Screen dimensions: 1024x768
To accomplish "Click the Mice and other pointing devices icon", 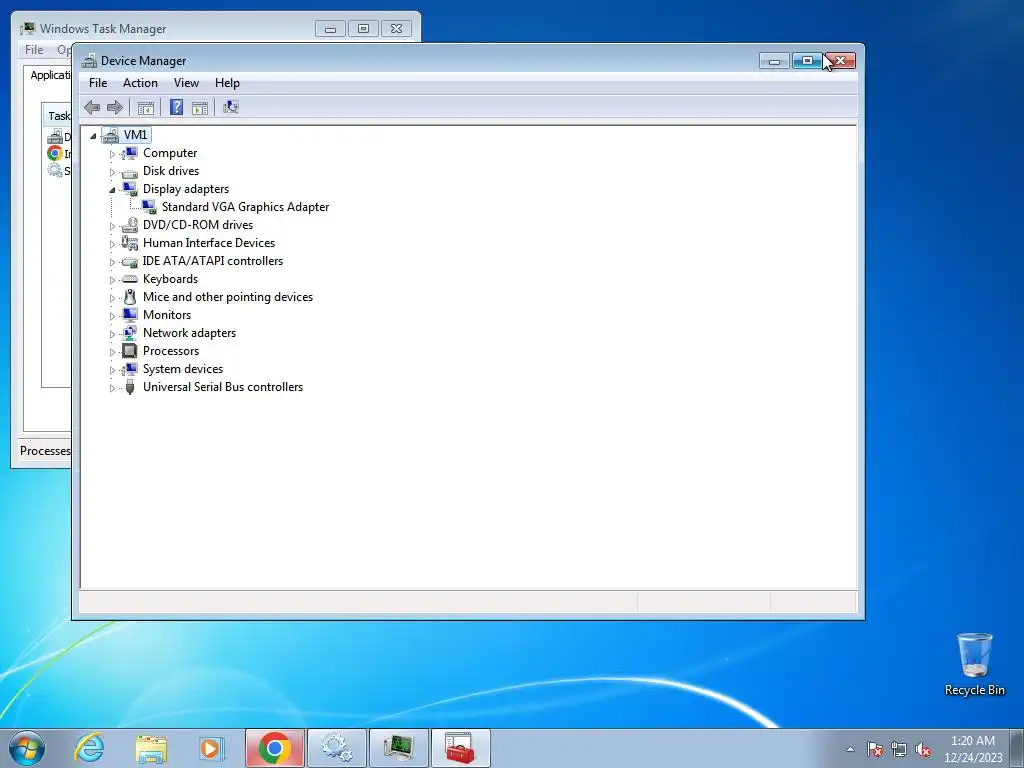I will pos(129,297).
